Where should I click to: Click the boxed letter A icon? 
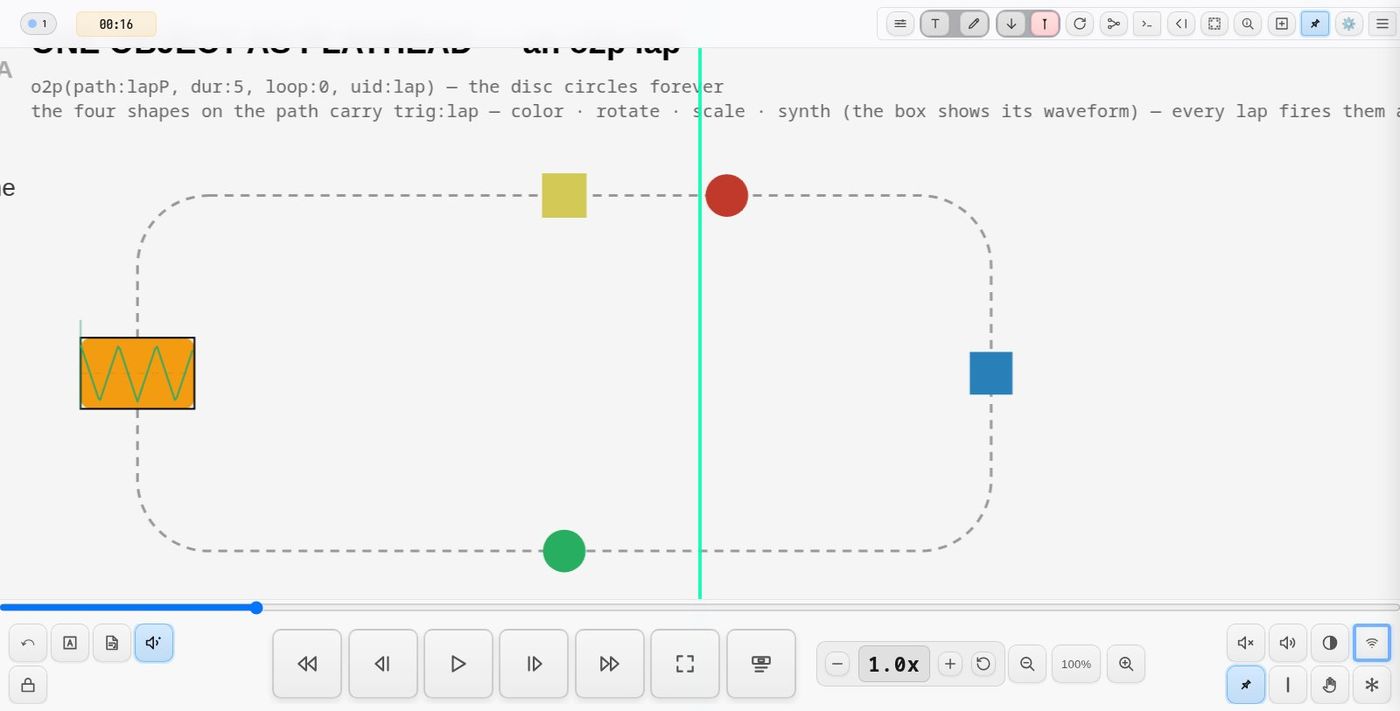tap(70, 643)
